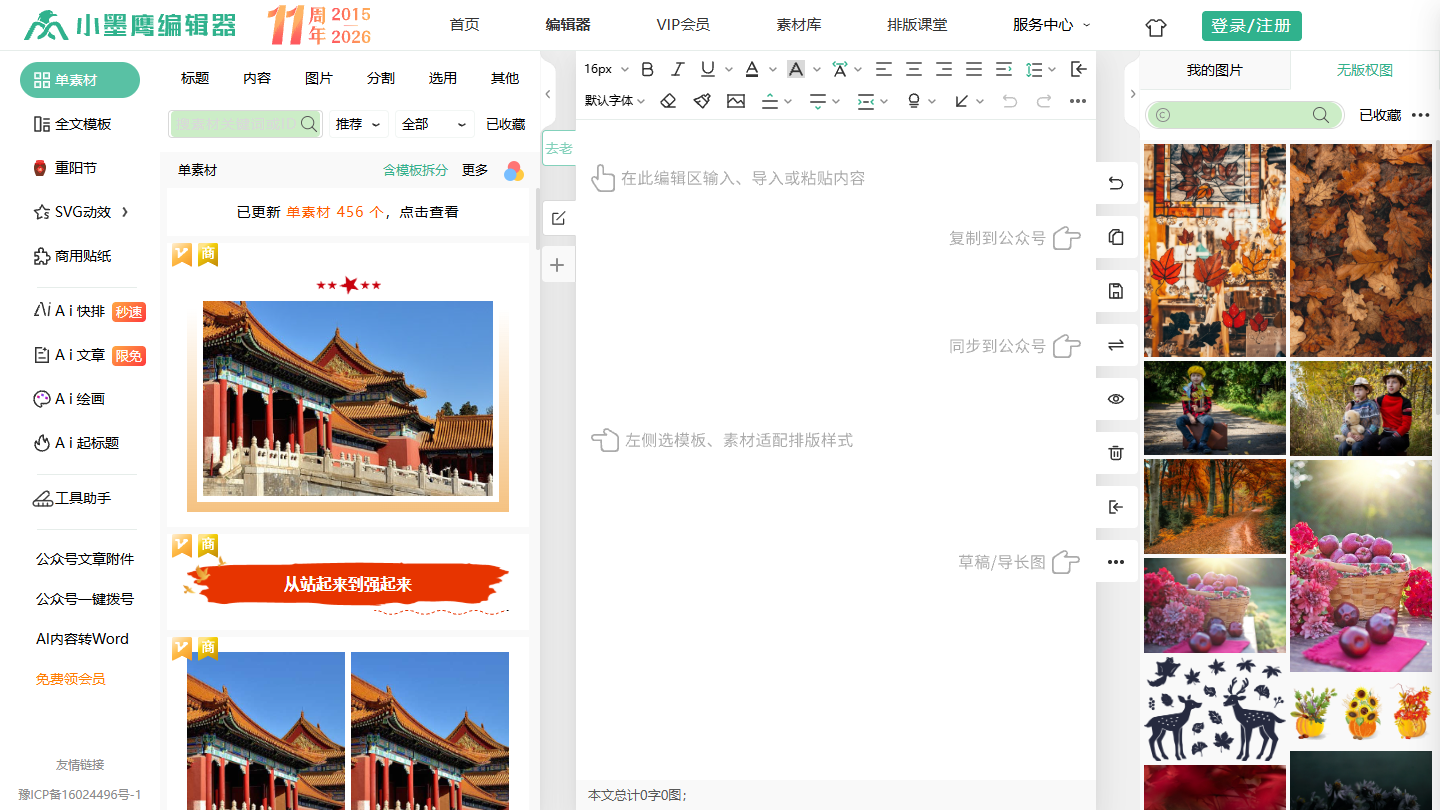This screenshot has width=1440, height=810.
Task: Search materials with the magnifier icon
Action: click(x=309, y=124)
